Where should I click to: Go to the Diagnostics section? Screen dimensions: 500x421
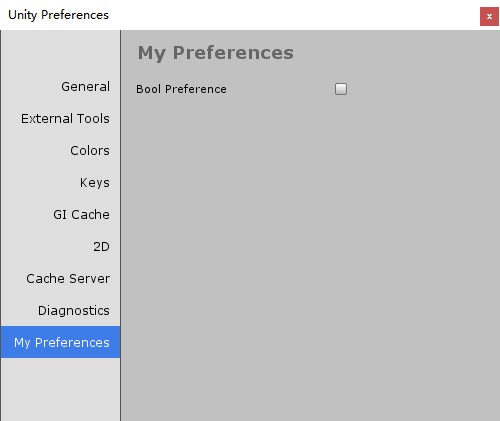[x=60, y=311]
